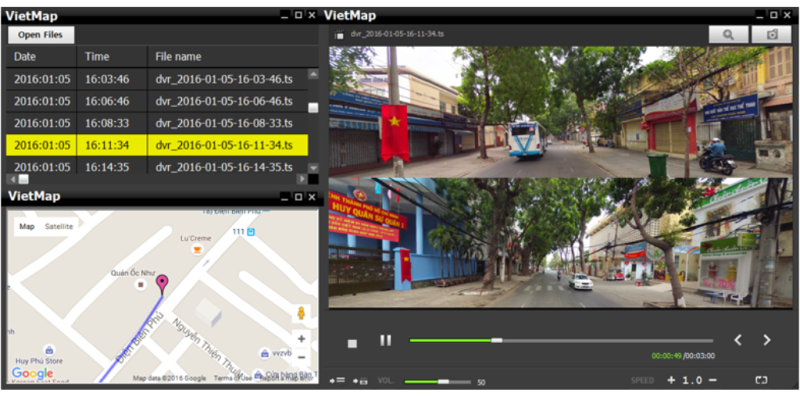Screen dimensions: 800x397
Task: Toggle the fullscreen icon beside speed controls
Action: (762, 380)
